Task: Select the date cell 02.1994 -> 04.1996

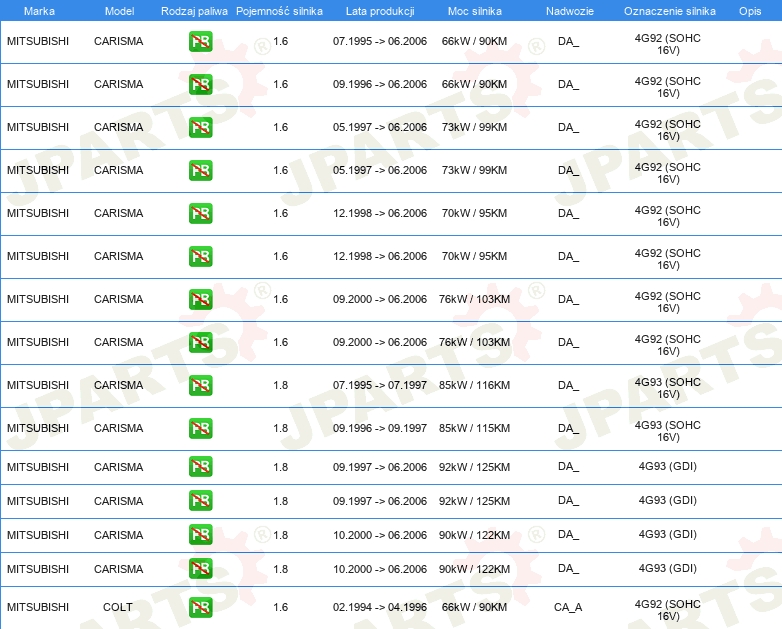Action: coord(380,607)
